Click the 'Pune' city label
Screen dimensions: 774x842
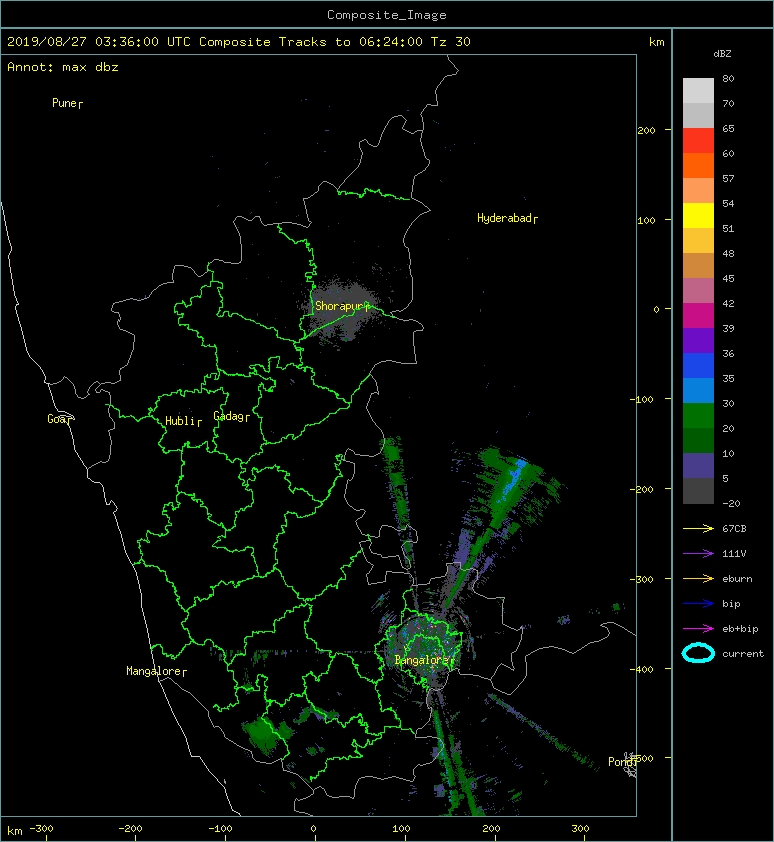click(x=64, y=103)
